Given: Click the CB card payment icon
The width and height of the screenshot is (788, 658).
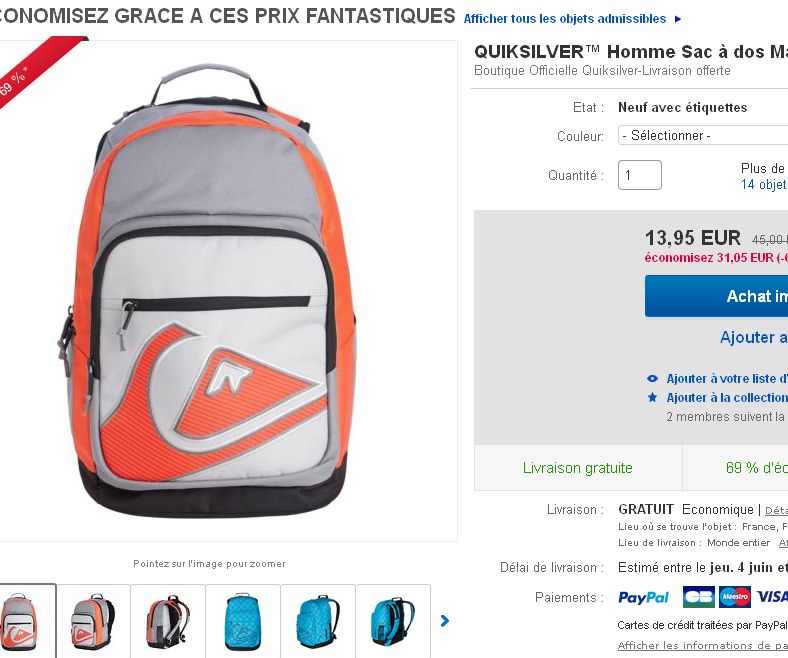Looking at the screenshot, I should point(699,597).
